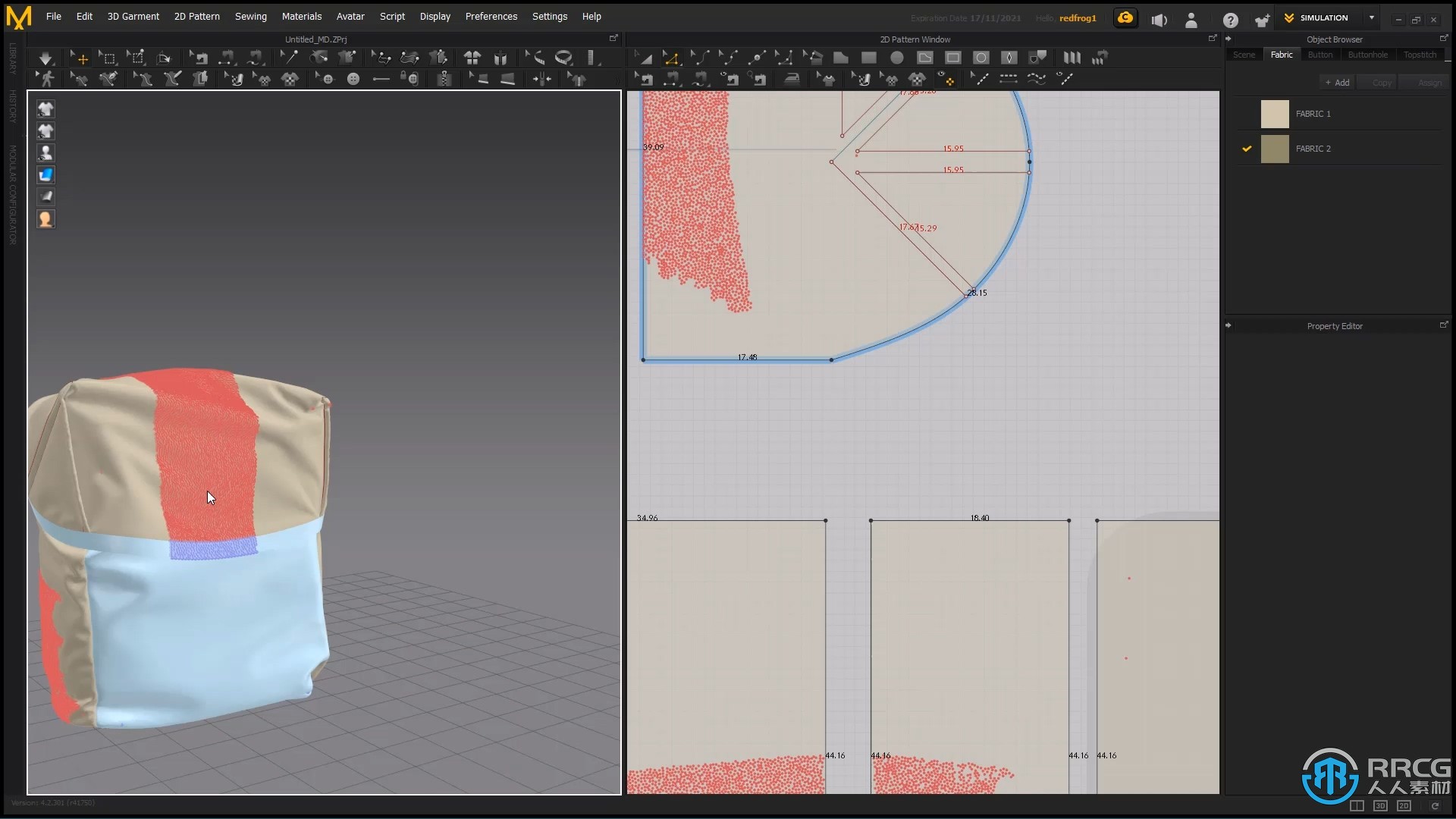Select the Segment Topstitch tool
Screen dimensions: 1456x819
[x=1009, y=78]
